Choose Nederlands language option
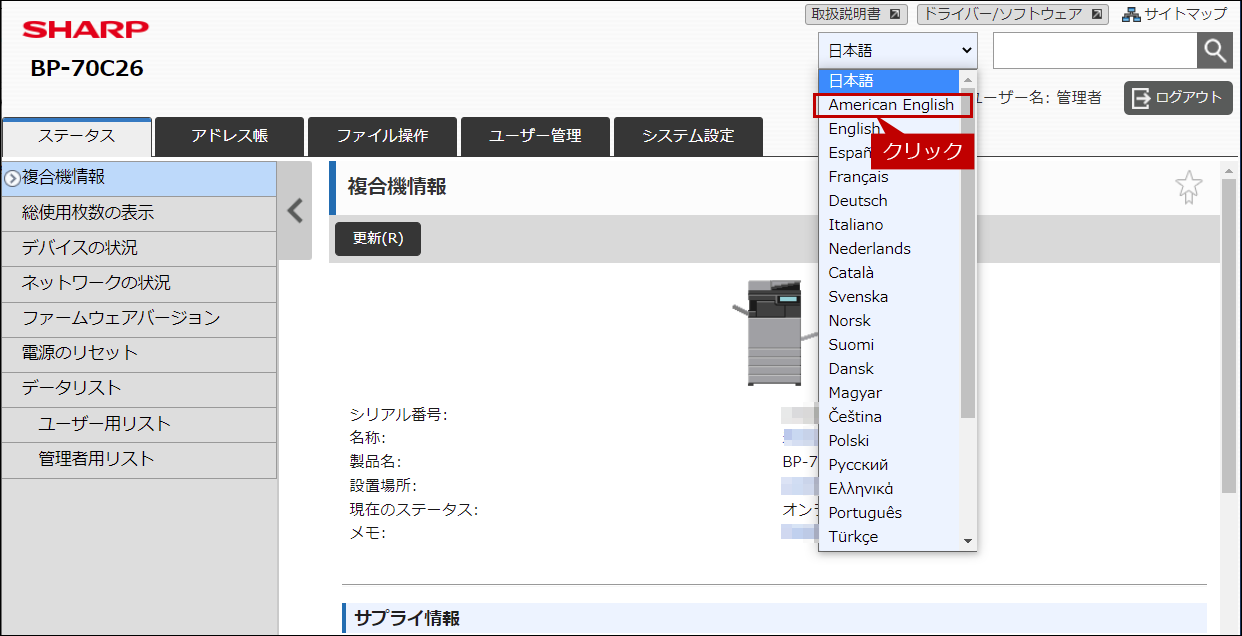The height and width of the screenshot is (636, 1242). click(890, 249)
